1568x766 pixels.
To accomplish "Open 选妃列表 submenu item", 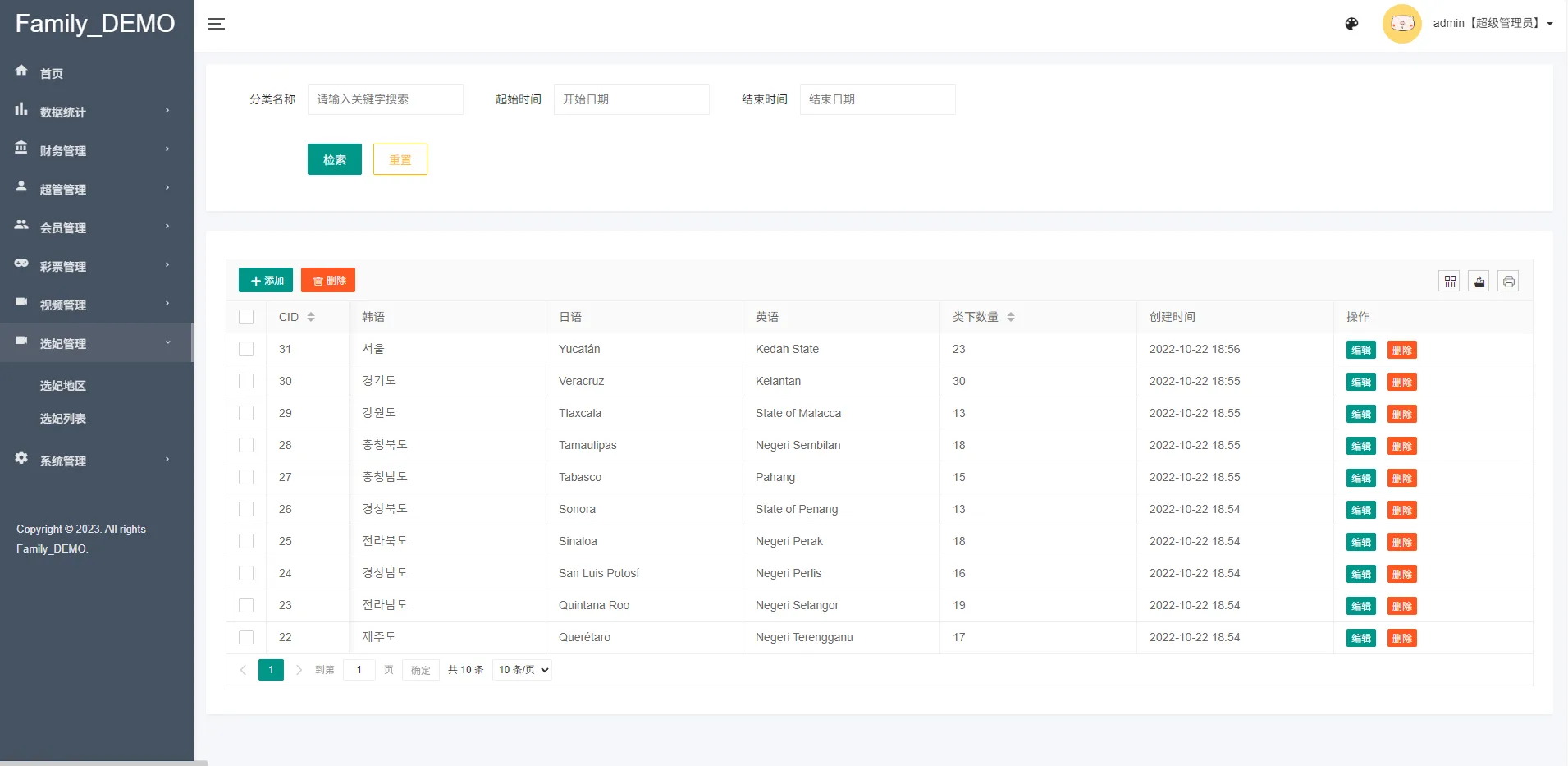I will click(63, 419).
